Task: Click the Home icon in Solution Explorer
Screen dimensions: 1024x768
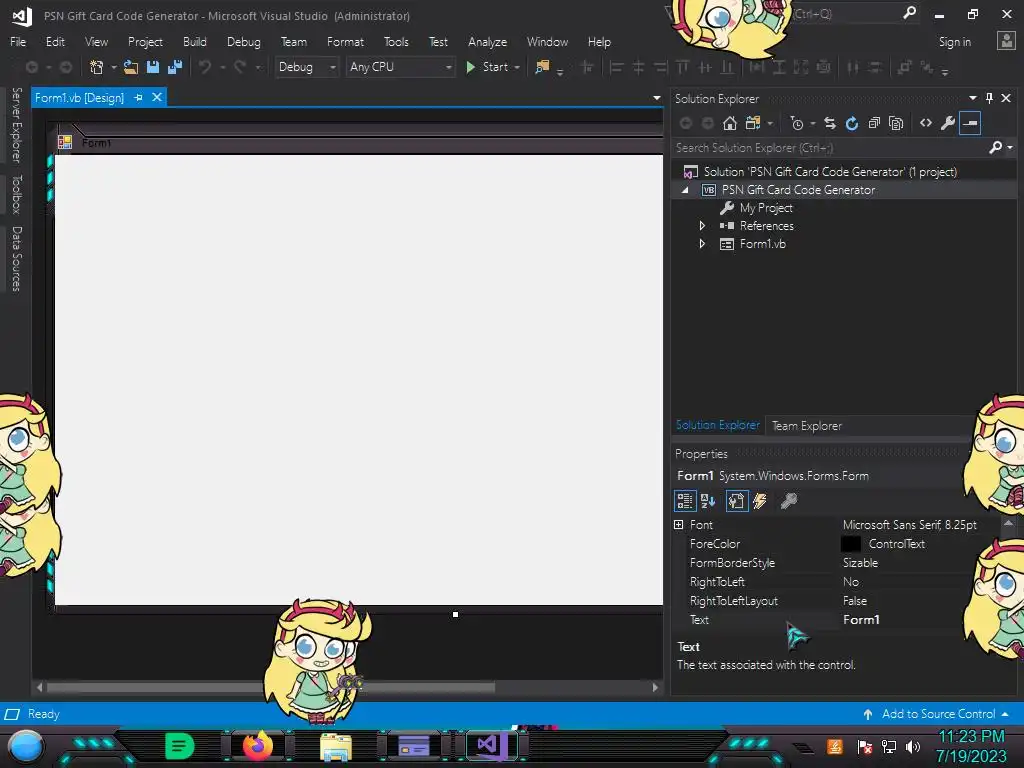Action: pos(729,123)
